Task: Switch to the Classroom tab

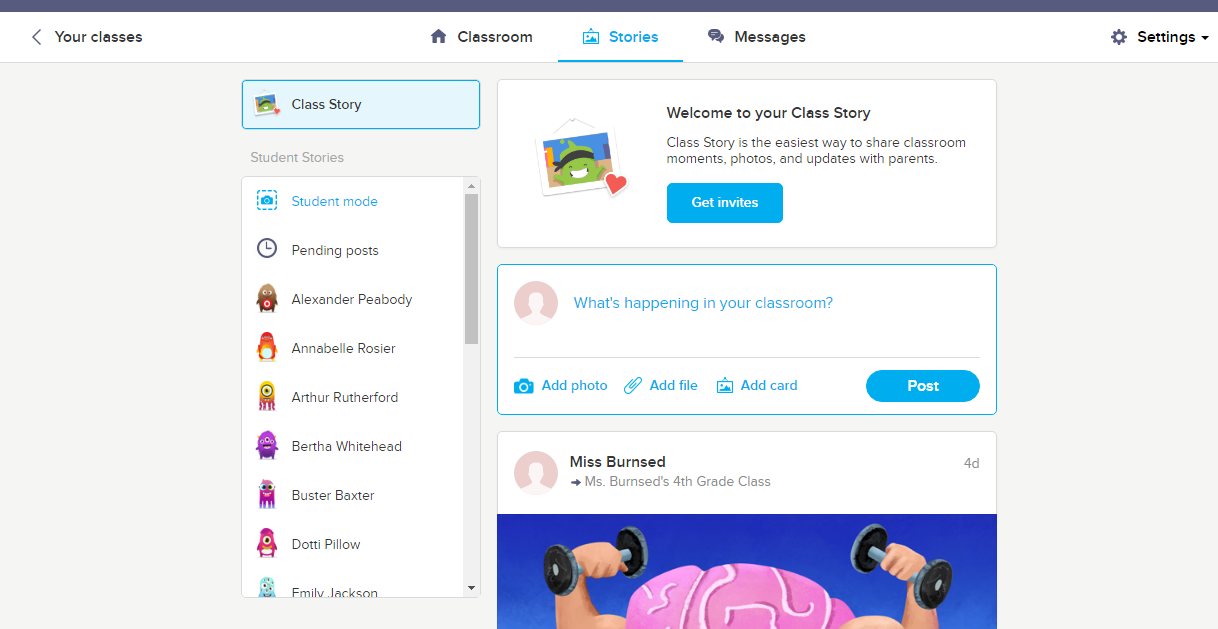Action: (481, 37)
